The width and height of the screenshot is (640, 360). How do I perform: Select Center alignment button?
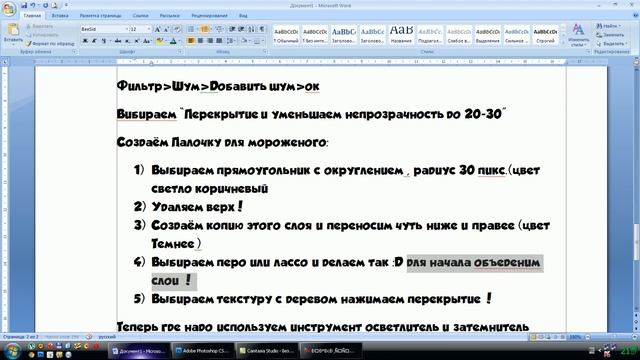(x=200, y=41)
